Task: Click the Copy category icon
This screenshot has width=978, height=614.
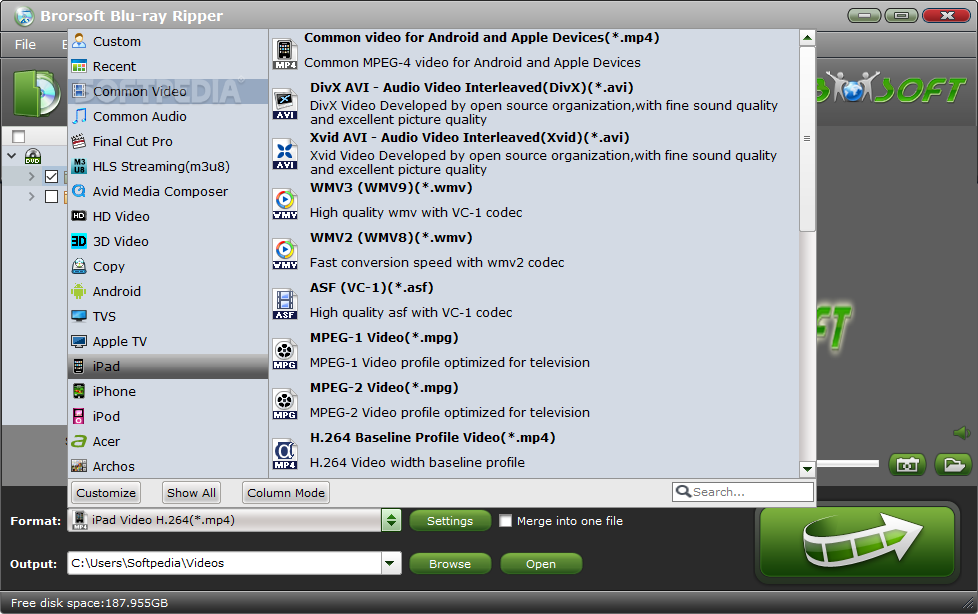Action: point(79,266)
